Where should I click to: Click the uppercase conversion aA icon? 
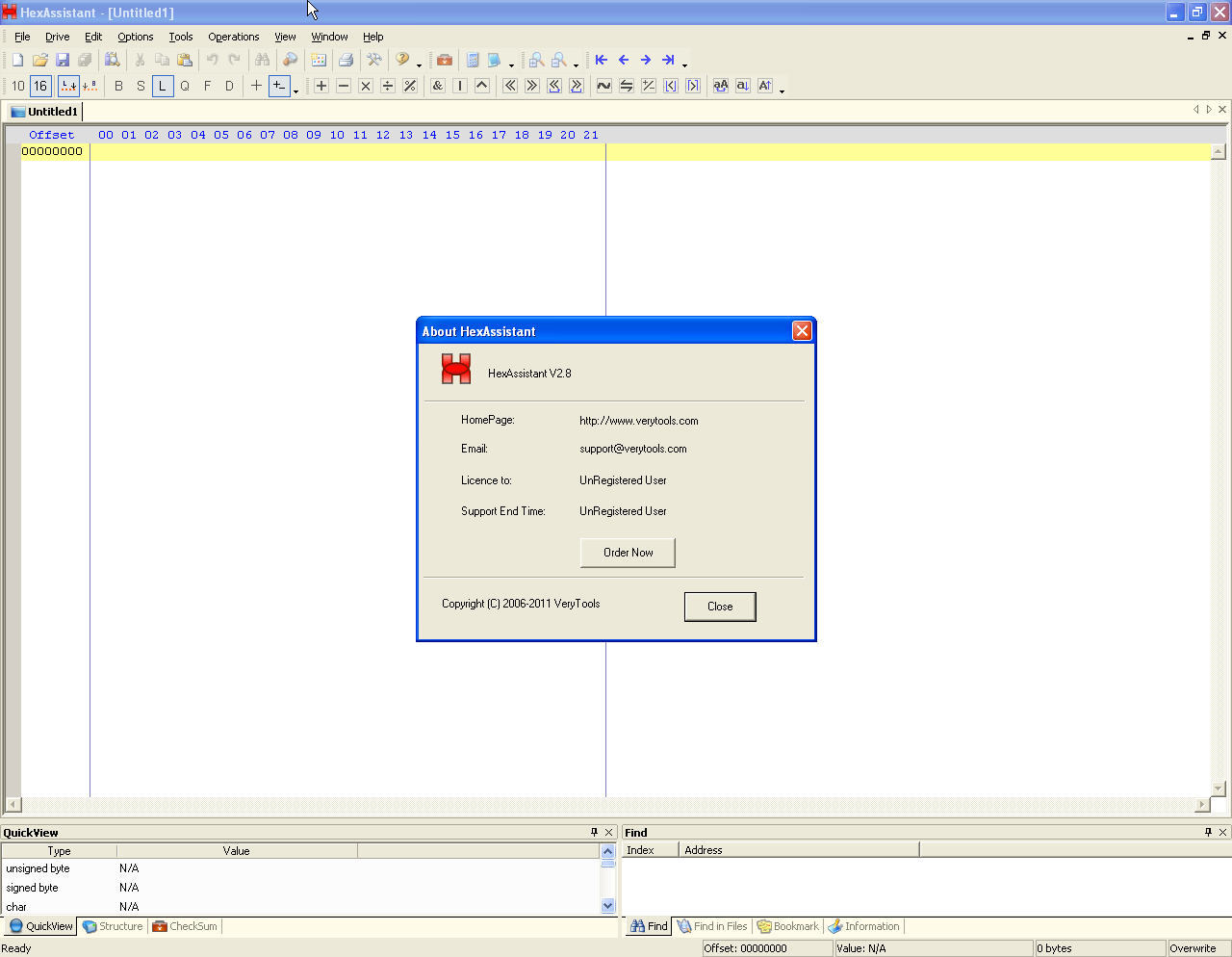pyautogui.click(x=720, y=86)
